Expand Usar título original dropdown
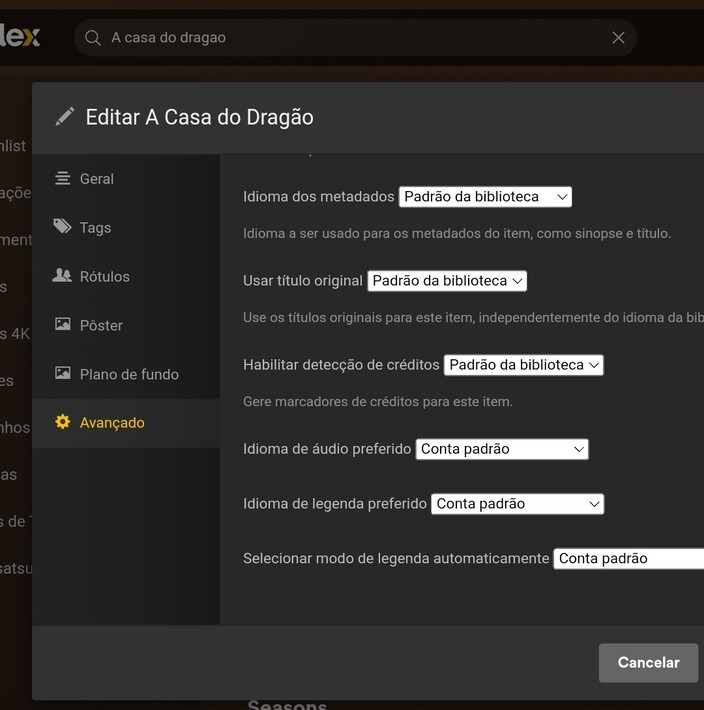 [x=447, y=281]
